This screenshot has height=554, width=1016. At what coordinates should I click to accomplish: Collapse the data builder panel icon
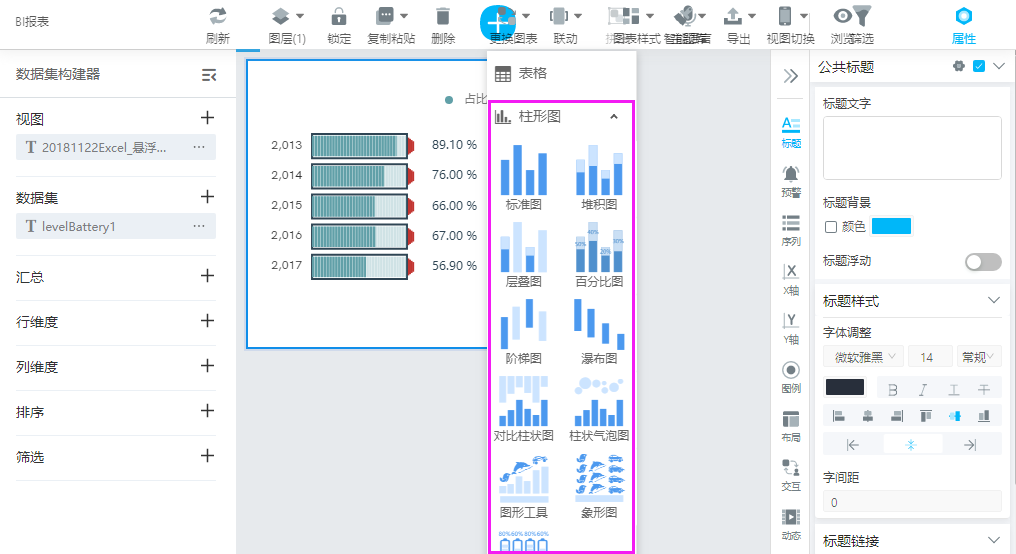point(209,75)
